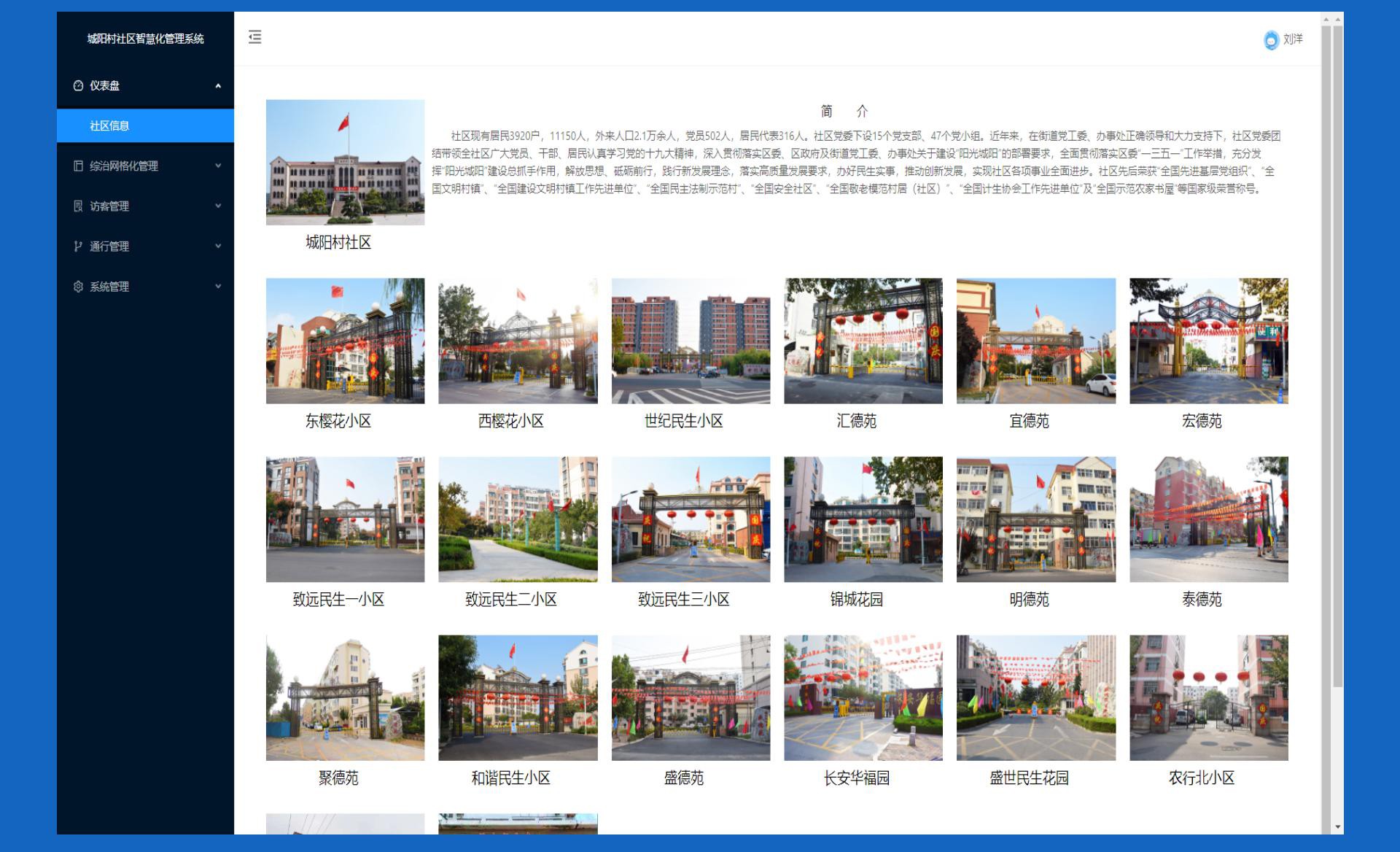Click the 宏德苑 caption

1202,421
